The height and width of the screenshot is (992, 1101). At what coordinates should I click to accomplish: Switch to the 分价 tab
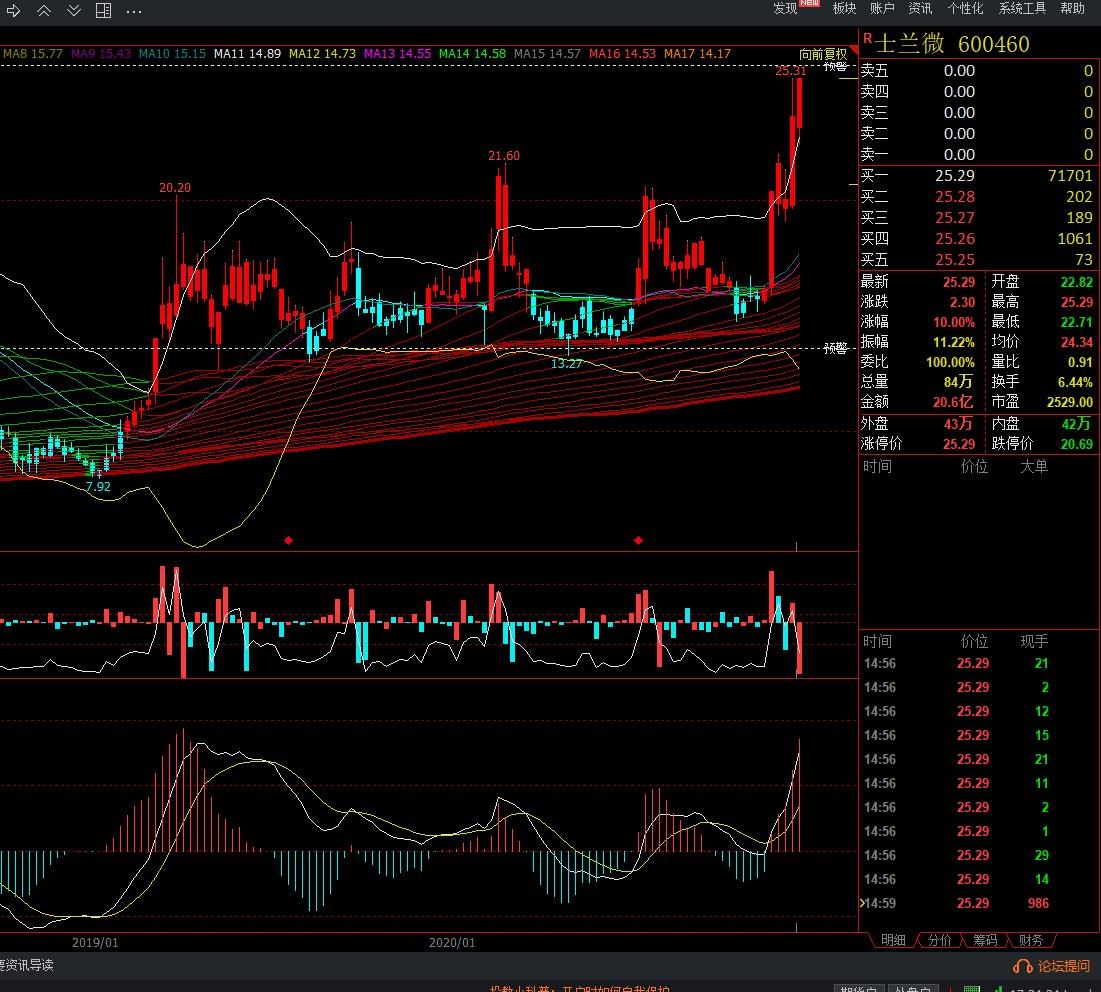tap(940, 940)
